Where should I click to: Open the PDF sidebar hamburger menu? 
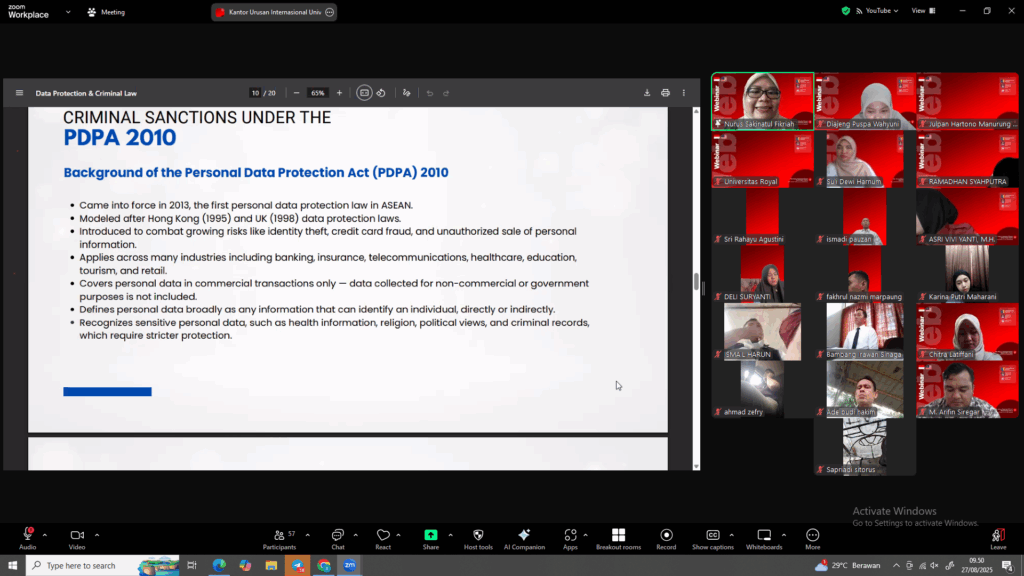pos(19,93)
